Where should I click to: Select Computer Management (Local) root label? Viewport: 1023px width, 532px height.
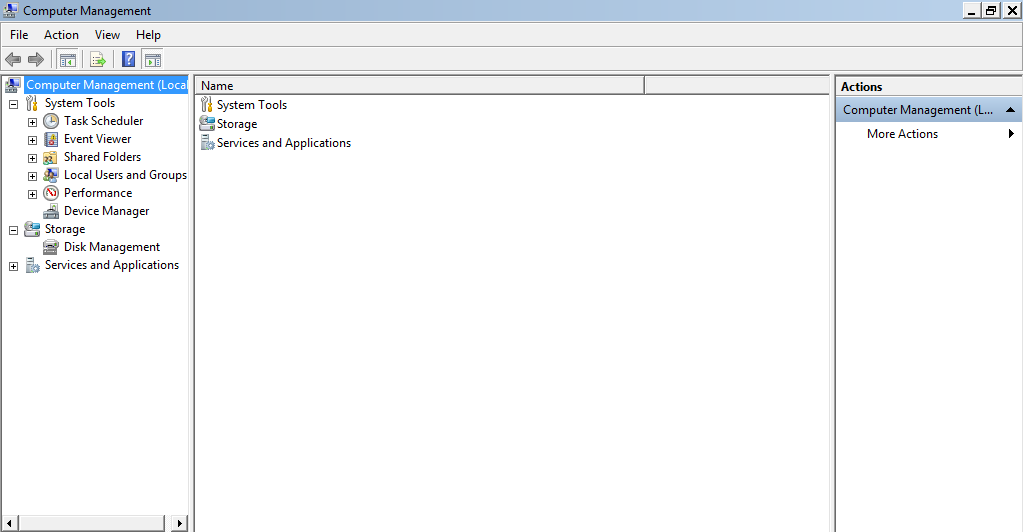pos(106,85)
